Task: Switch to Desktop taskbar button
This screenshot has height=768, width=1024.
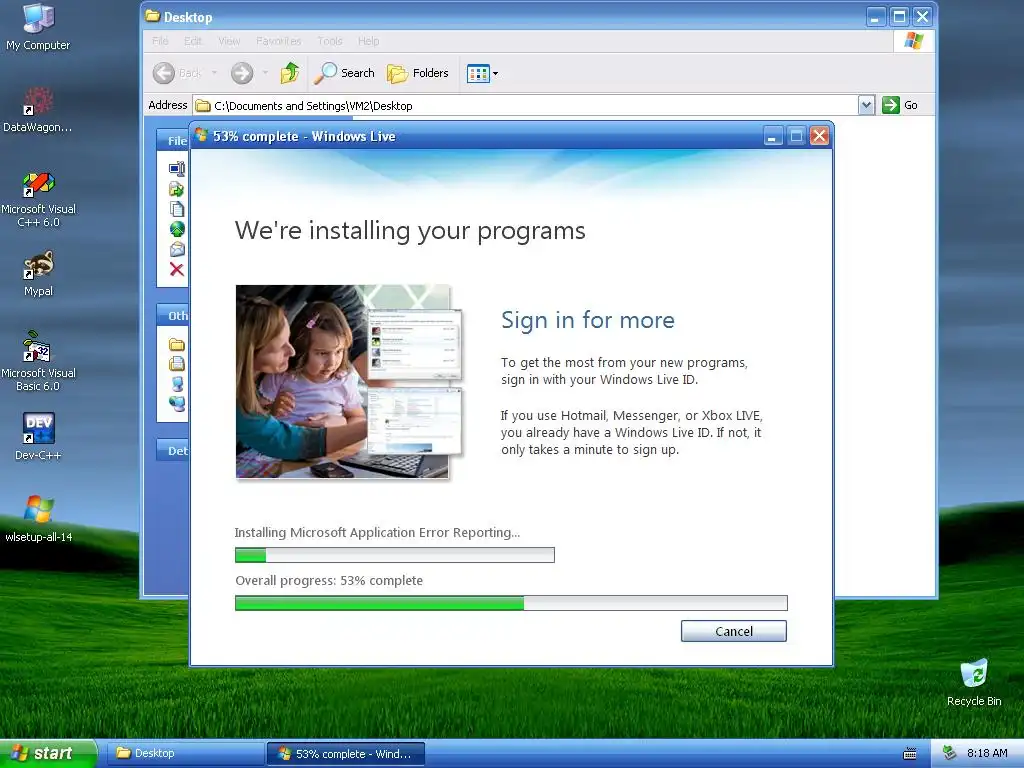Action: coord(185,753)
